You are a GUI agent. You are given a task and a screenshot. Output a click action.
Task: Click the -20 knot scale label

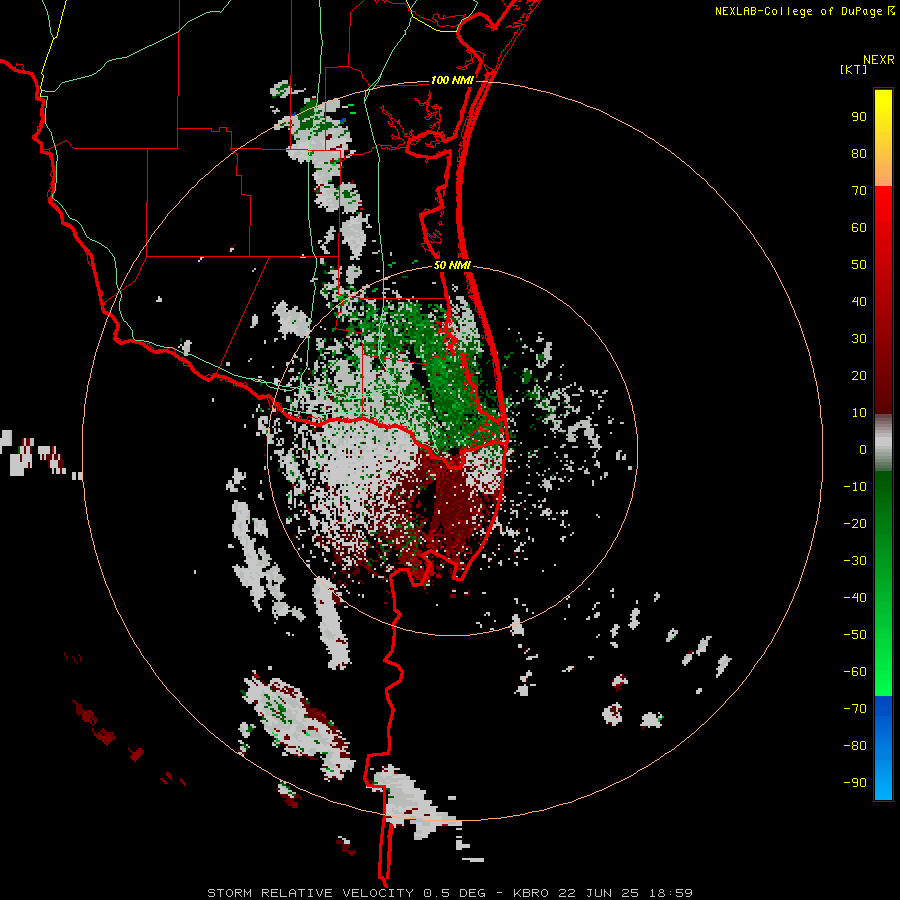855,523
